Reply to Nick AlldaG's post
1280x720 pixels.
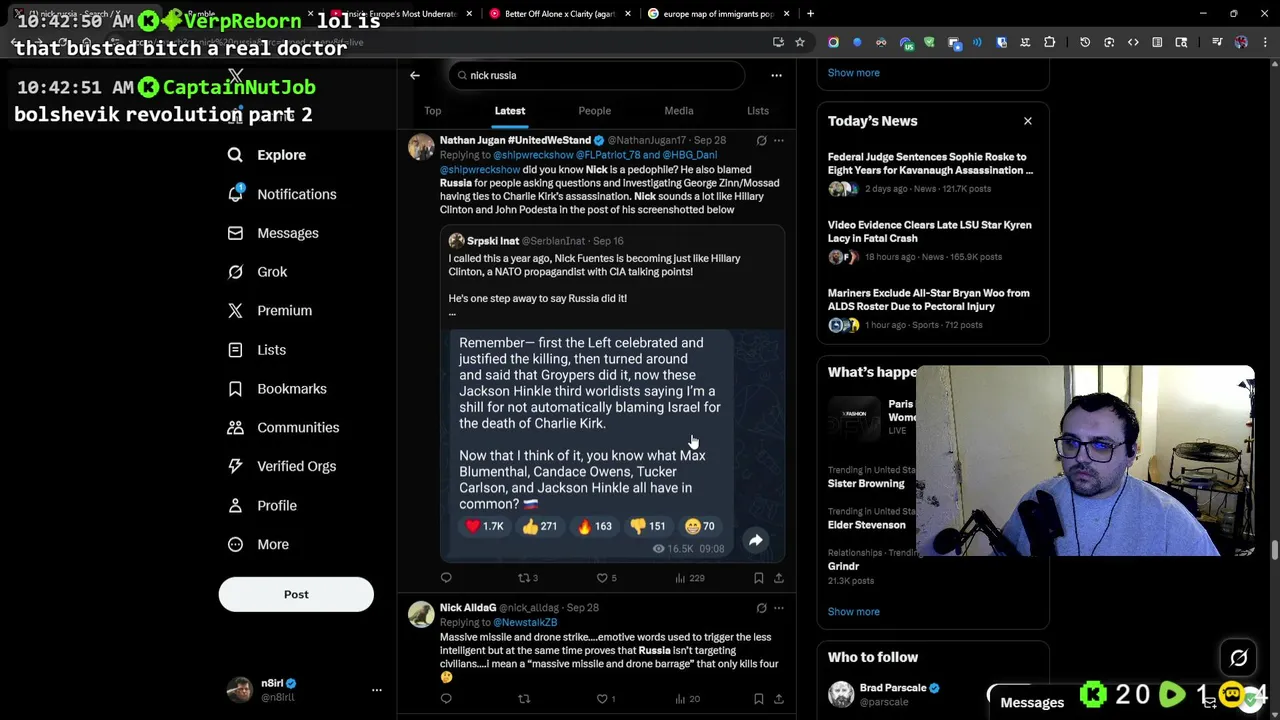446,698
